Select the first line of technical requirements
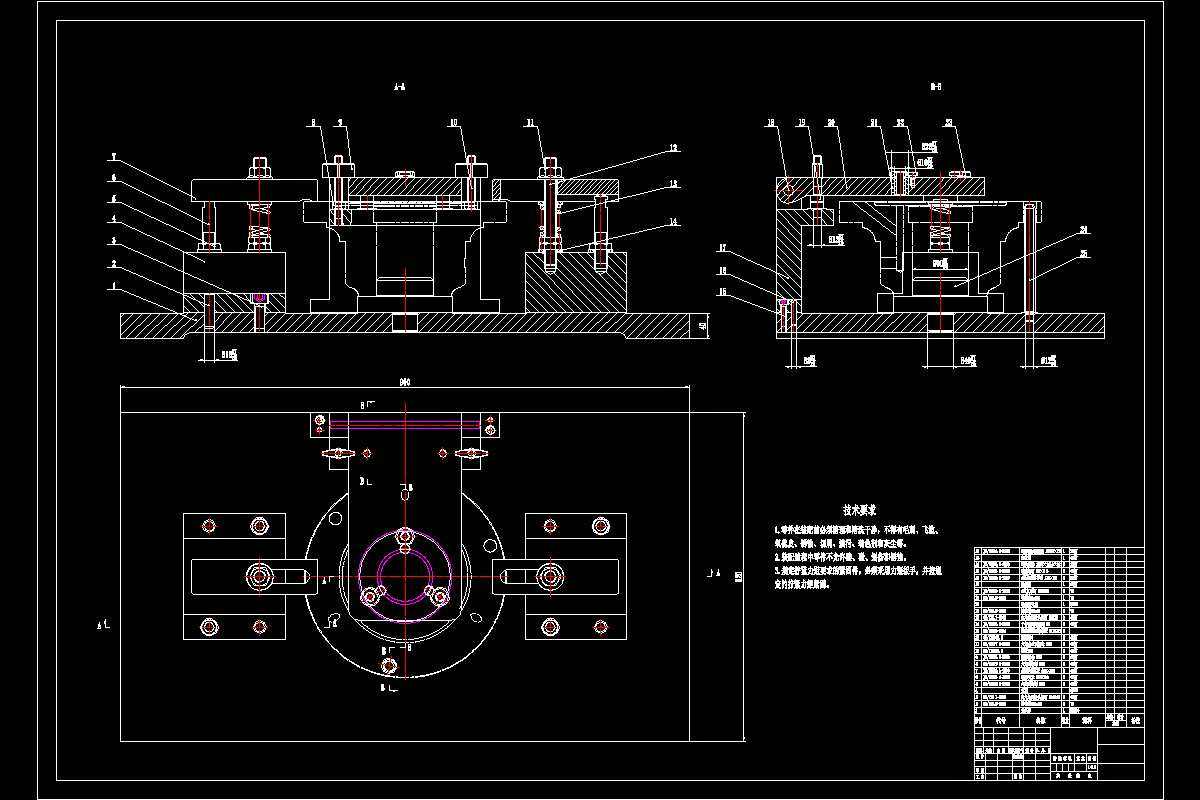This screenshot has height=800, width=1200. (855, 529)
